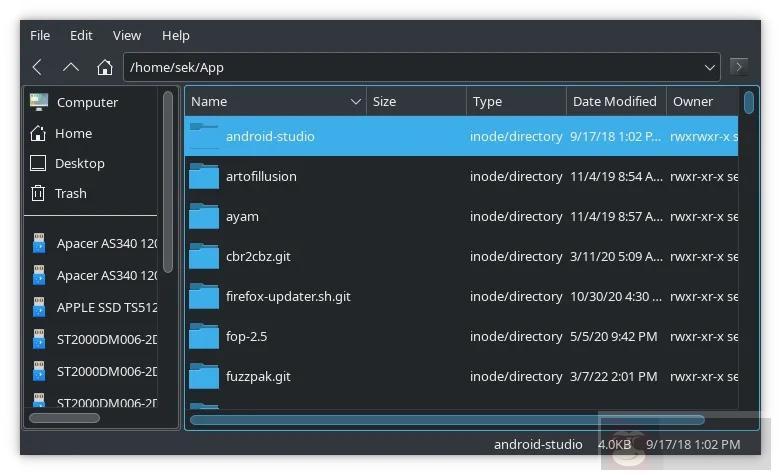Select the android-studio folder name
The height and width of the screenshot is (475, 781).
pyautogui.click(x=270, y=136)
